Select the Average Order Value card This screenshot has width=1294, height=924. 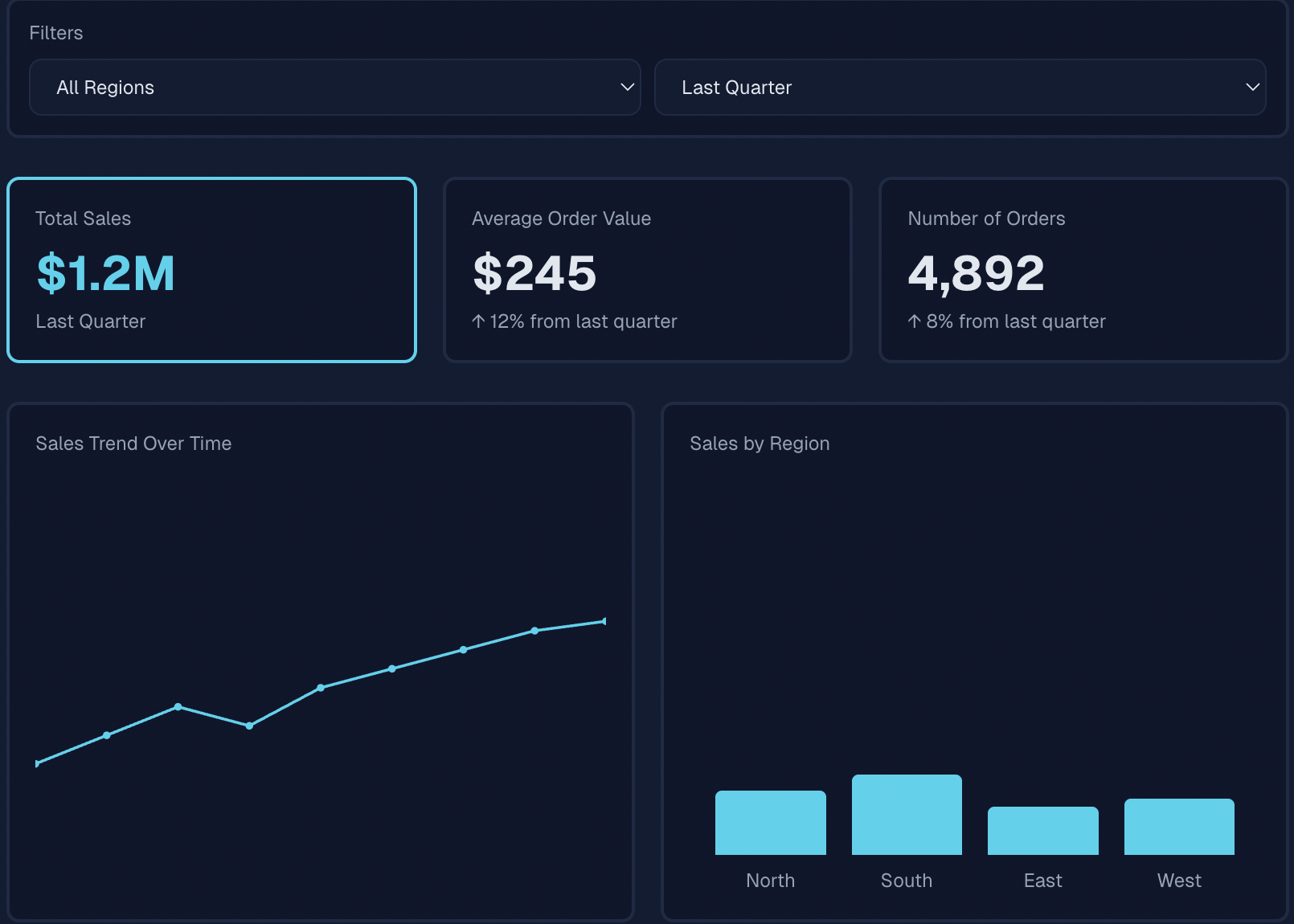coord(648,271)
